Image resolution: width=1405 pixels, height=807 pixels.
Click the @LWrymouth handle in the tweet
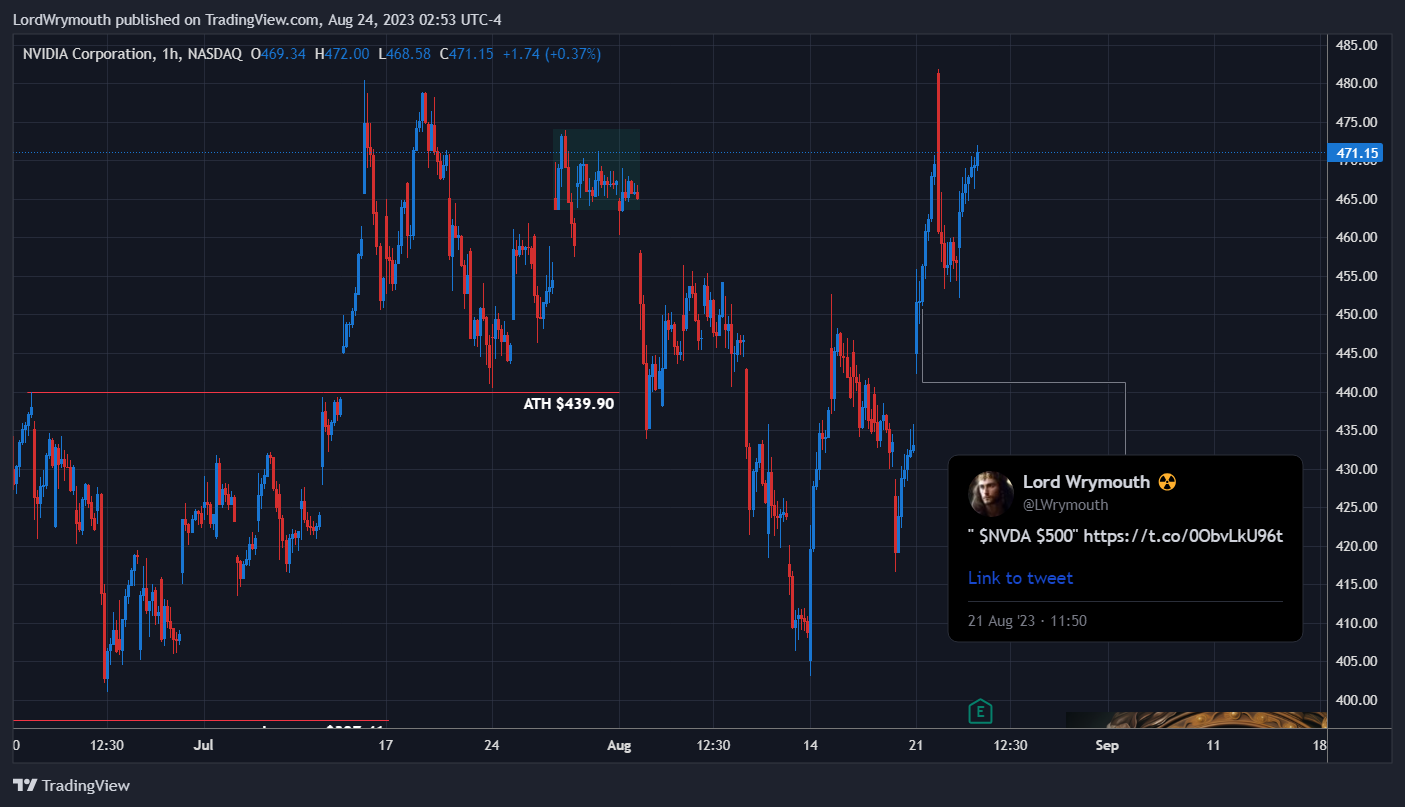tap(1065, 505)
